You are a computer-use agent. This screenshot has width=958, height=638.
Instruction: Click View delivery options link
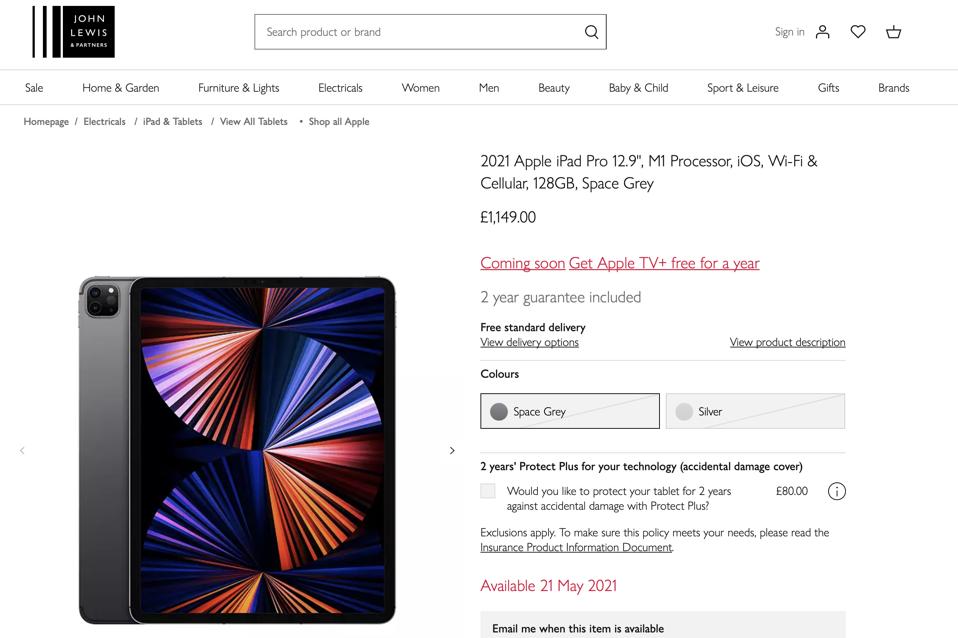click(529, 342)
